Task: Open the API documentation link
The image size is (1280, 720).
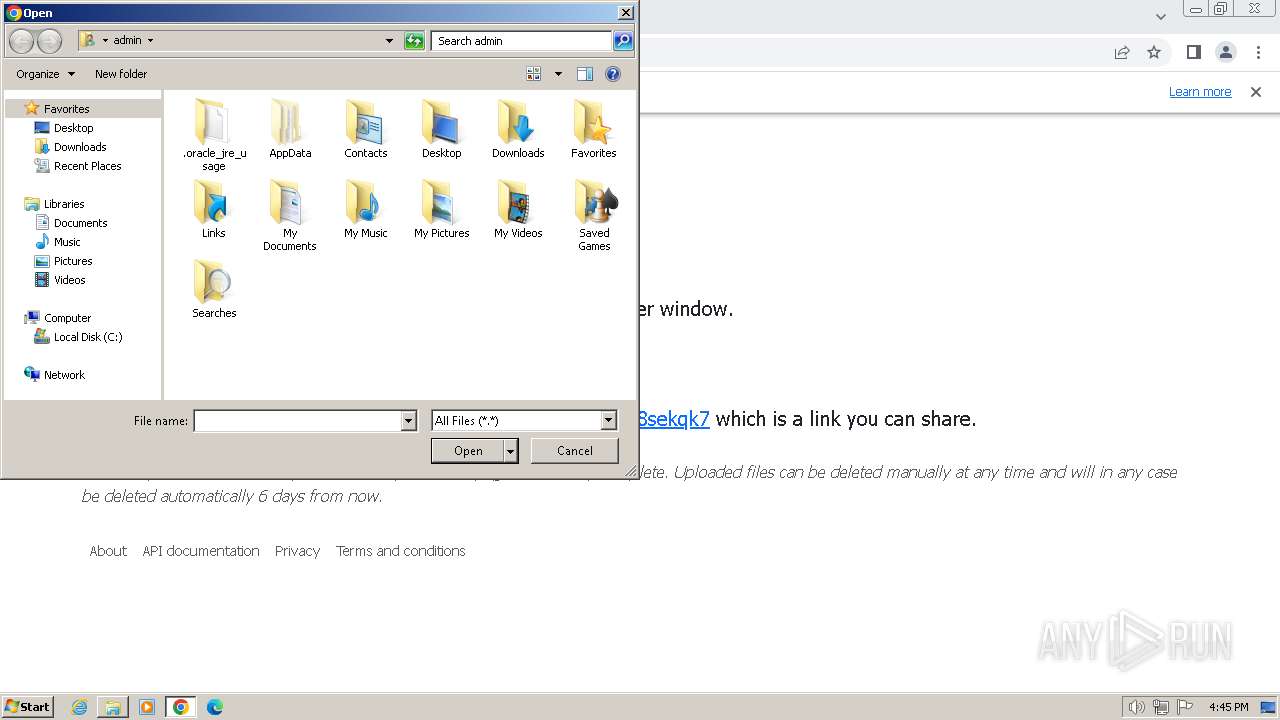Action: click(201, 551)
